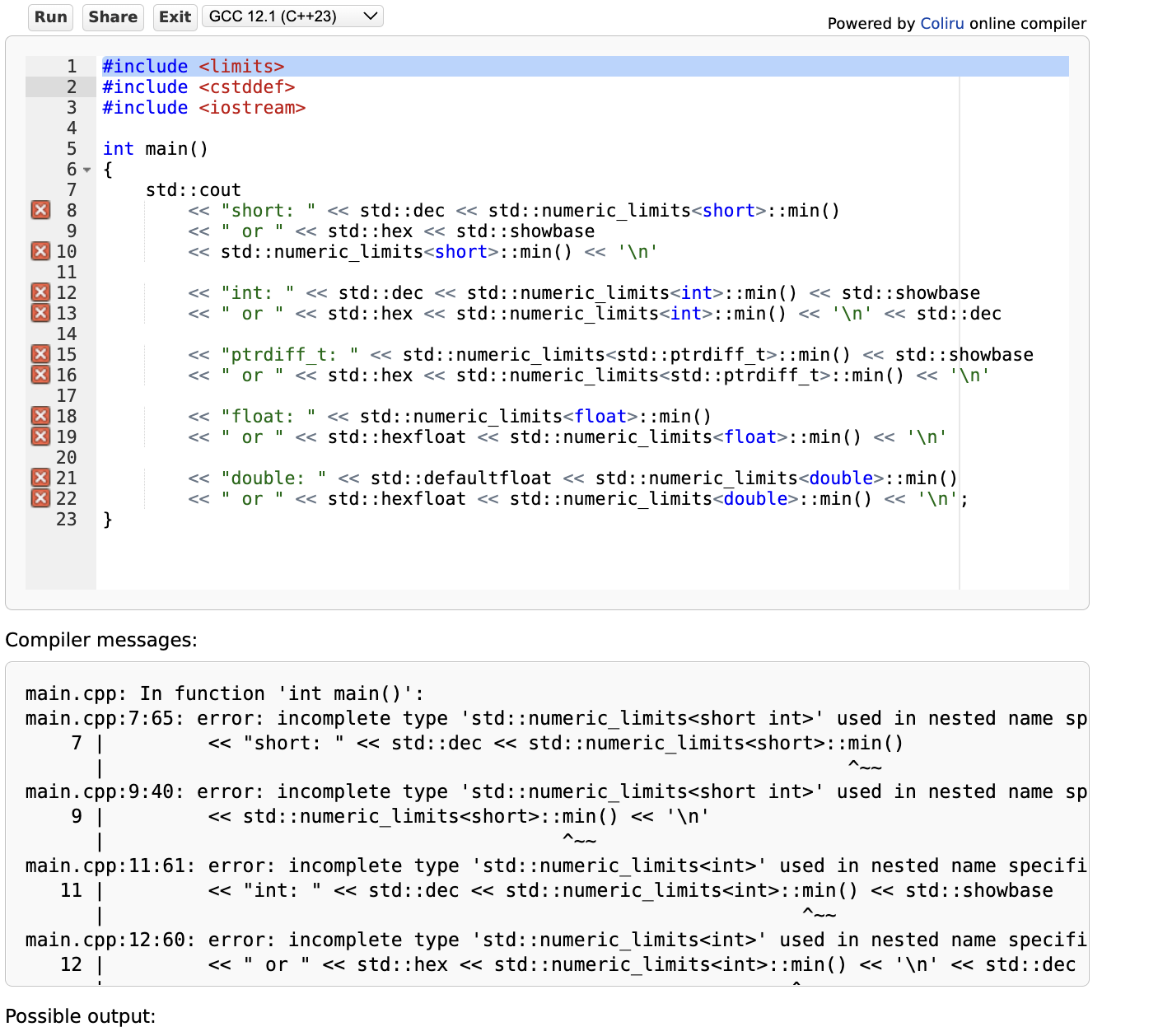Viewport: 1158px width, 1036px height.
Task: Click the main.cpp:7:65 error message
Action: tap(556, 718)
